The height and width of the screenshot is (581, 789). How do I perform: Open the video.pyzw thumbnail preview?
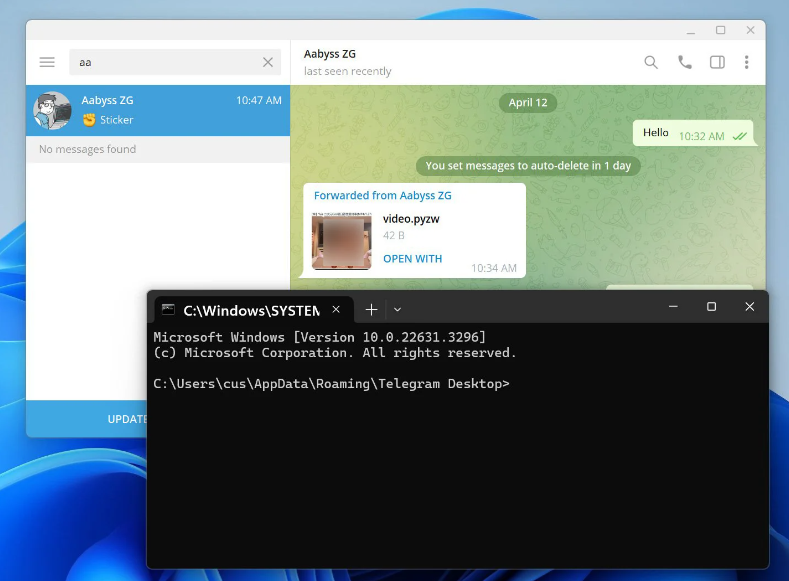pyautogui.click(x=341, y=241)
